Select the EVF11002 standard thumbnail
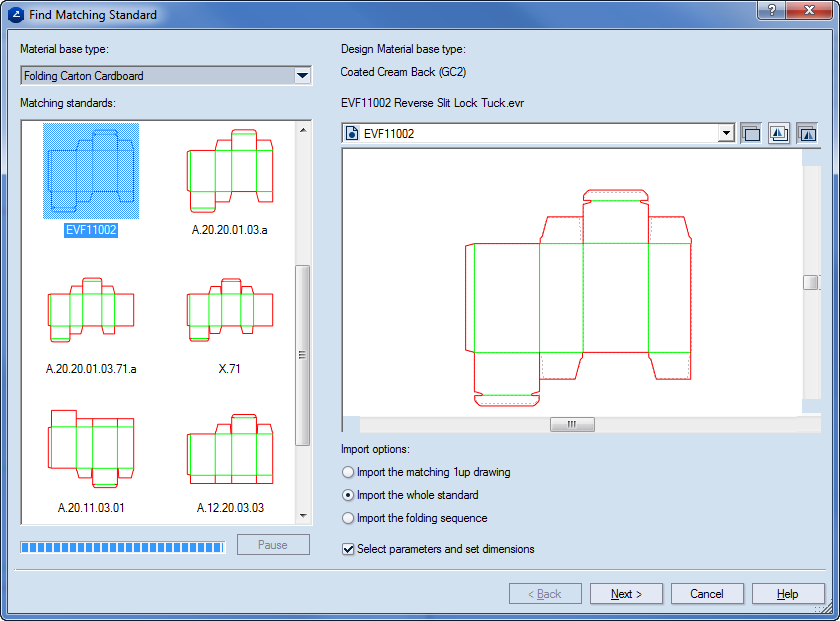This screenshot has height=621, width=840. (91, 171)
